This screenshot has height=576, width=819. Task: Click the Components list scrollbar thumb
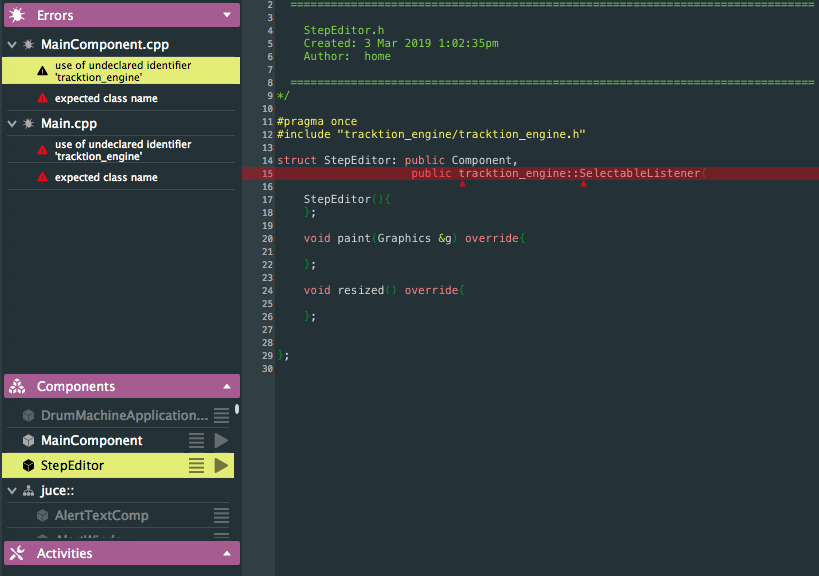[x=237, y=409]
